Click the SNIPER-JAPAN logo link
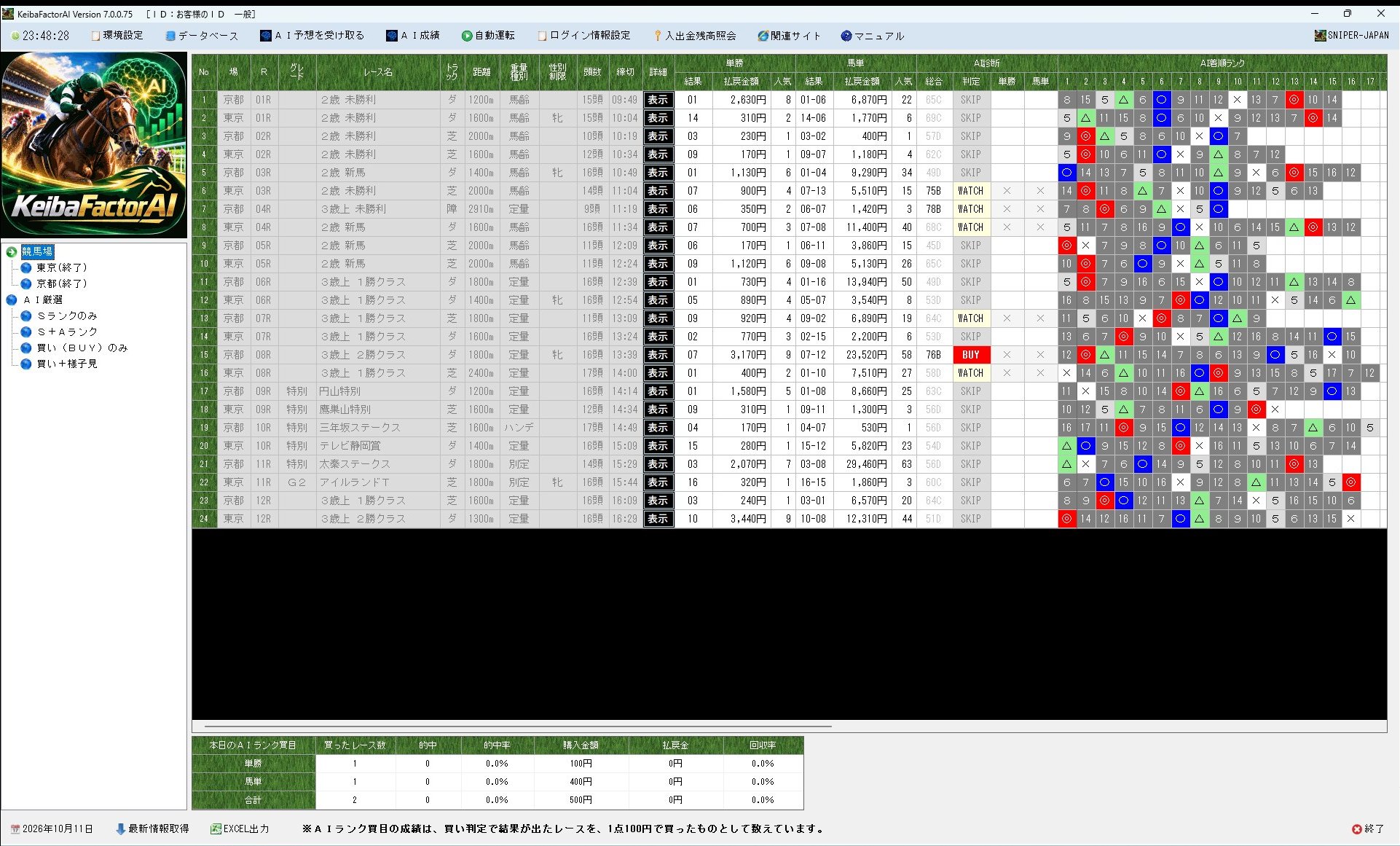Screen dimensions: 1400x846 [1352, 36]
